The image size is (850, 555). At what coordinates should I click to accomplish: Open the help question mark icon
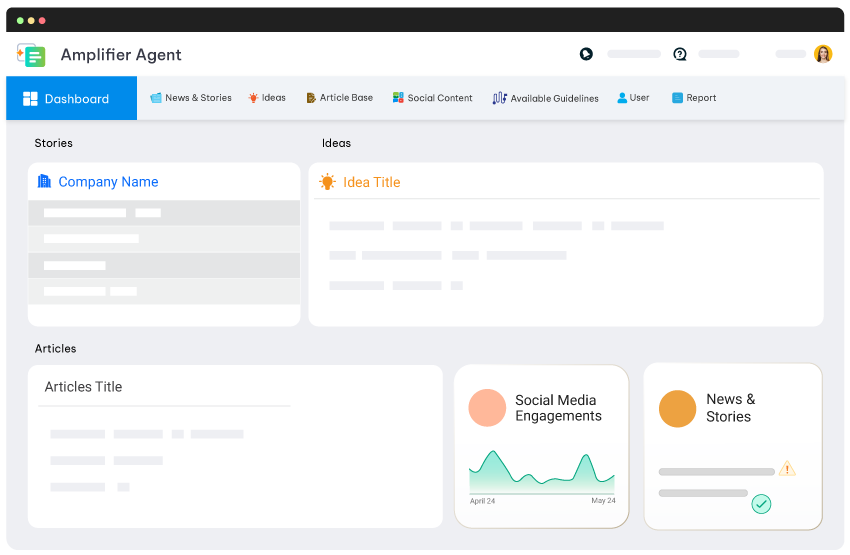click(680, 54)
